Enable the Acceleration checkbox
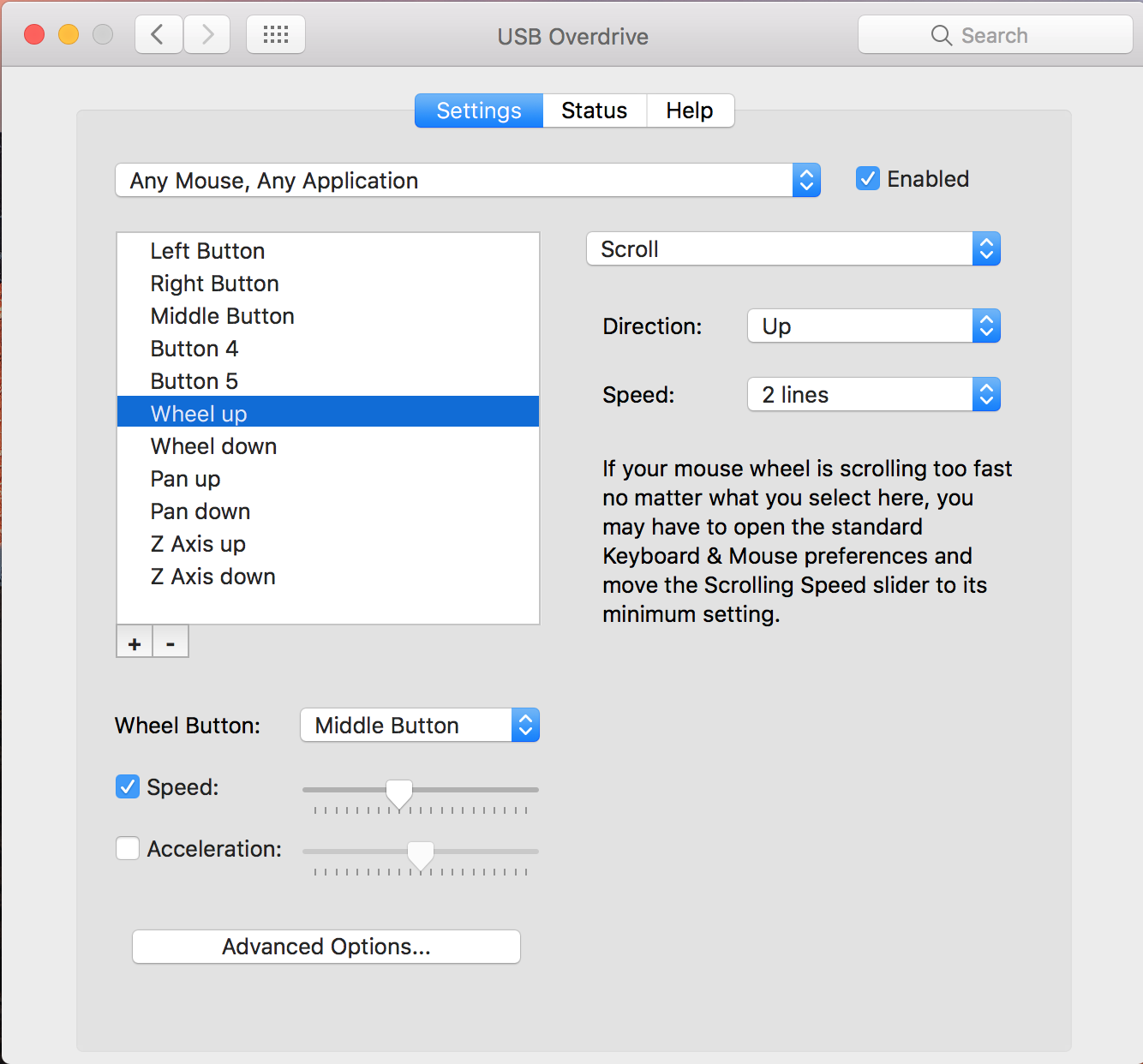Screen dimensions: 1143x1064 coord(128,848)
